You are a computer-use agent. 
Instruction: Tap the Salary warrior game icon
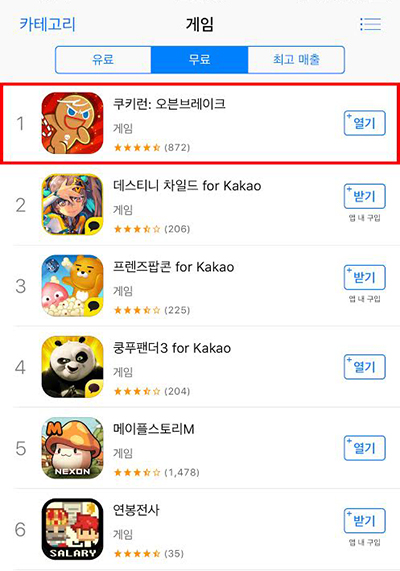(72, 529)
